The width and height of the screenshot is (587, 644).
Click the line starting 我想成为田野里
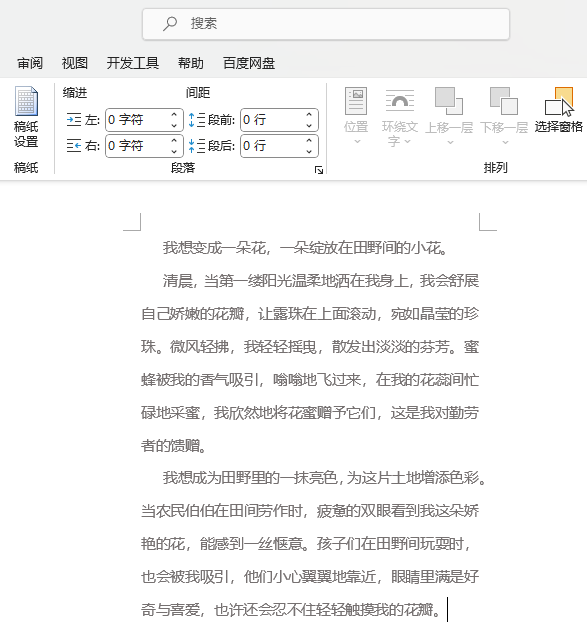[325, 478]
